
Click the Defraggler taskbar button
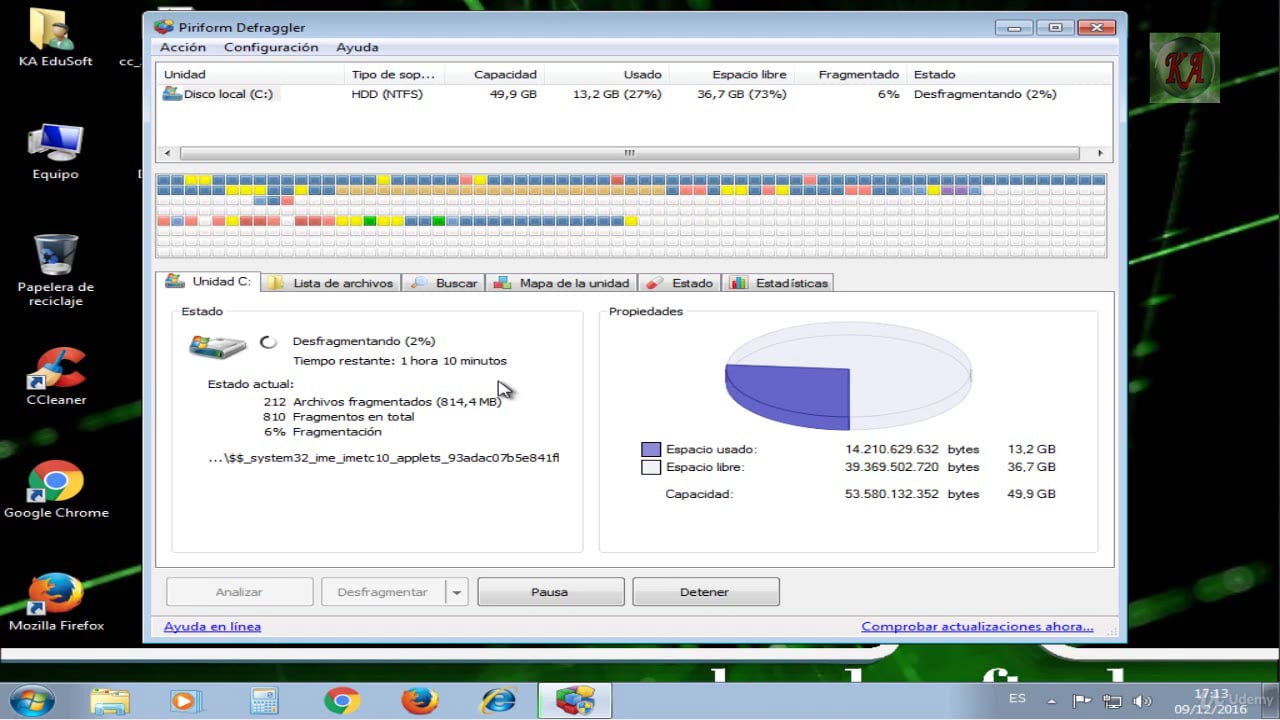(x=574, y=700)
